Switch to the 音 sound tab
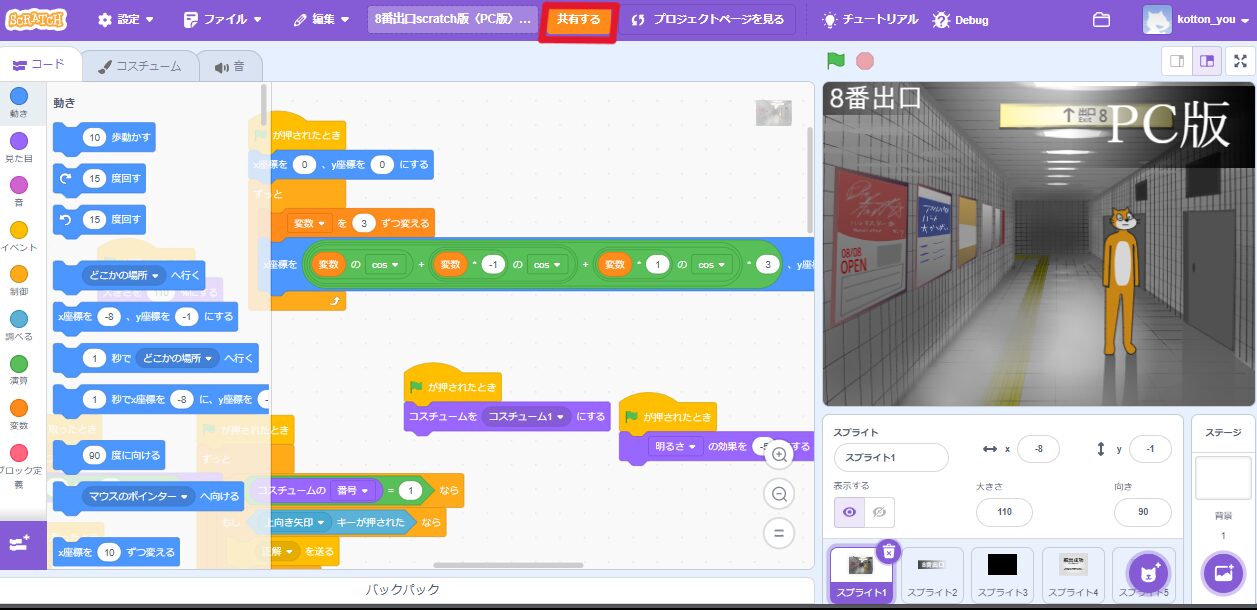 tap(229, 67)
